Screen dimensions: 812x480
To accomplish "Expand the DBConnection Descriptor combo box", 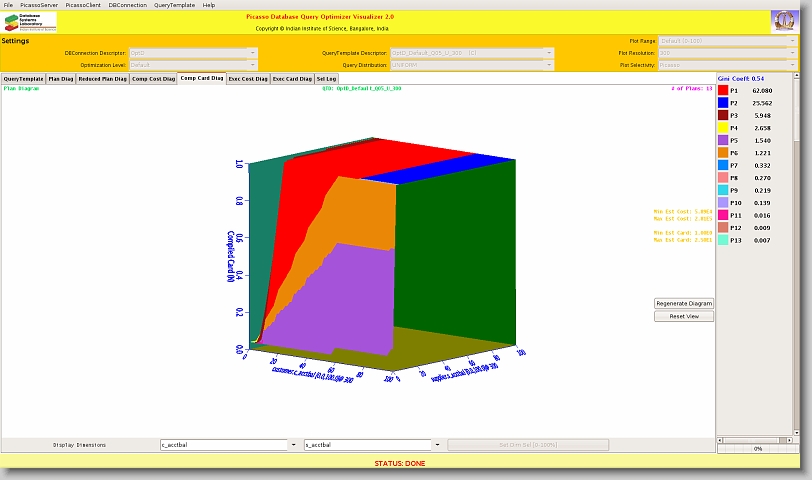I will point(252,52).
